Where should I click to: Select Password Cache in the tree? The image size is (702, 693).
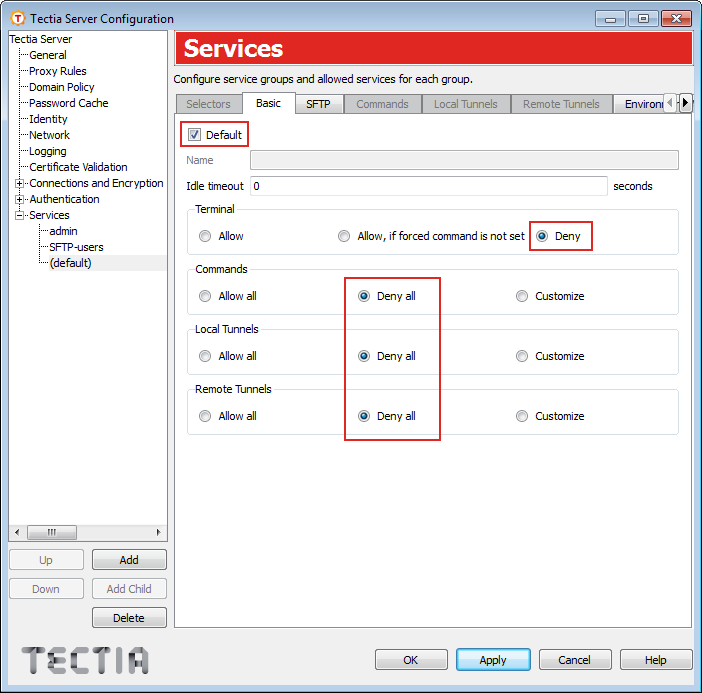point(68,103)
